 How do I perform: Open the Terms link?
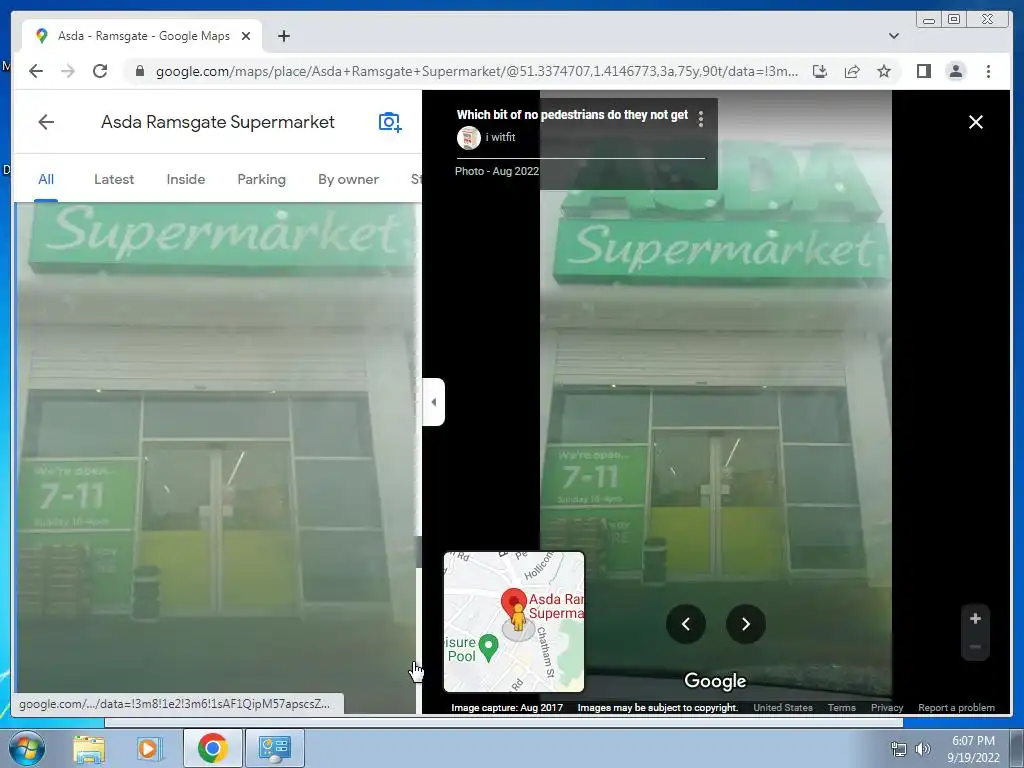pyautogui.click(x=842, y=707)
